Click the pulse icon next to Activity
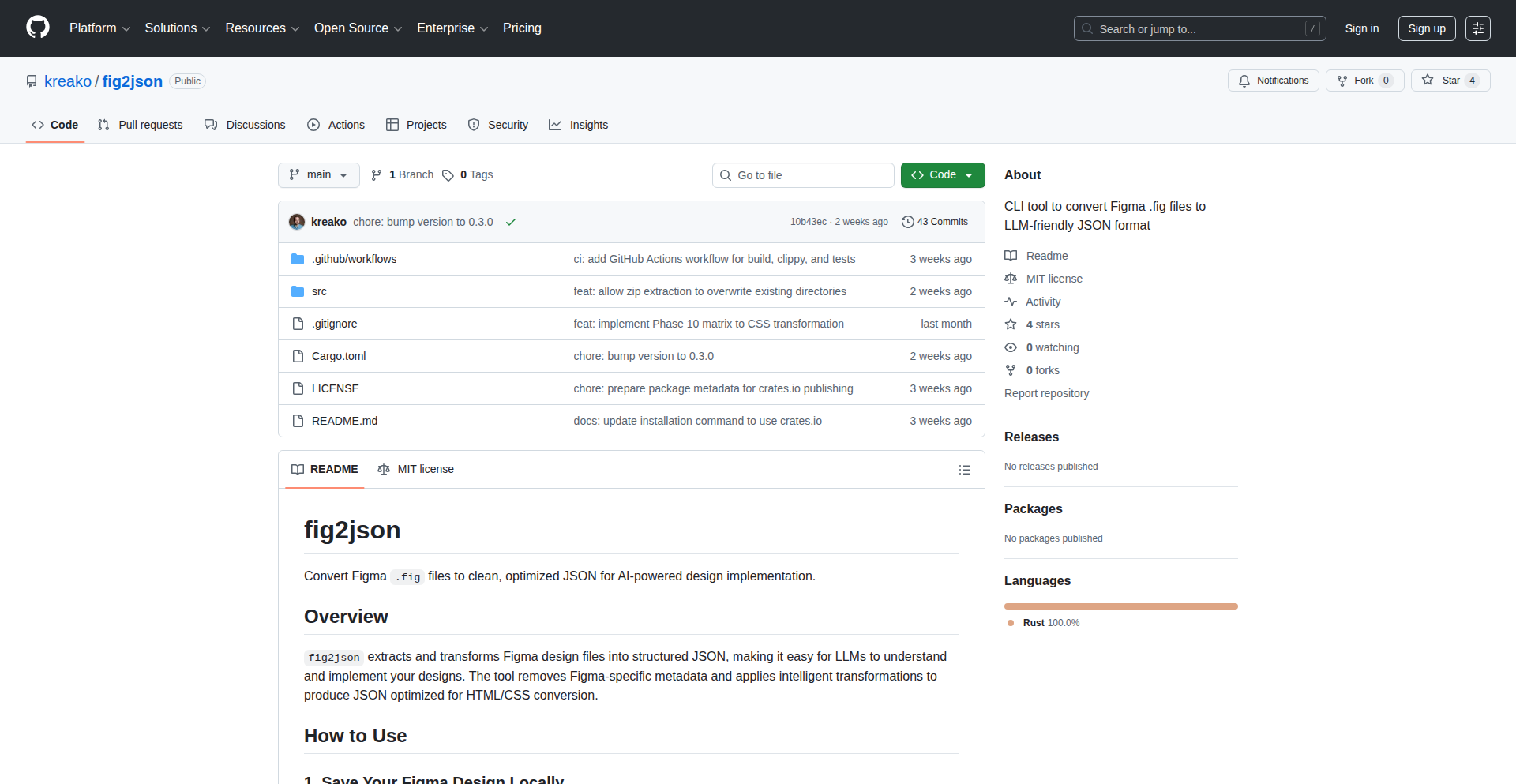 coord(1011,302)
